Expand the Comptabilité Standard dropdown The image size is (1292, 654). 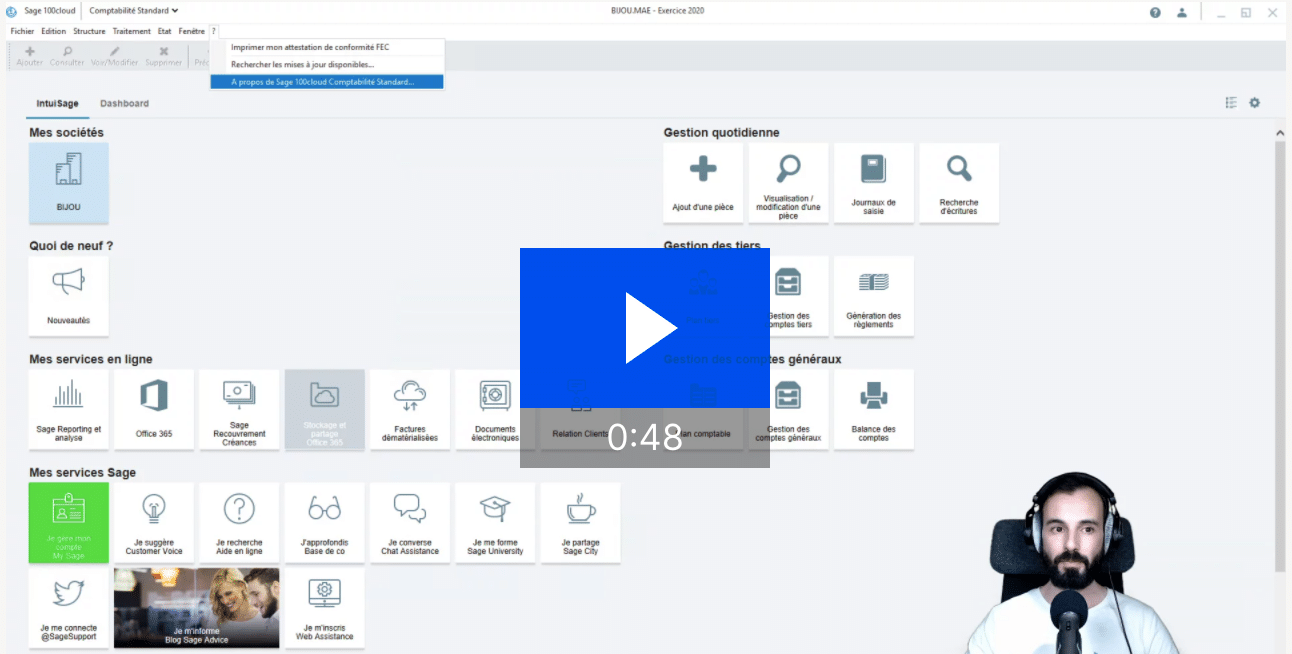coord(134,11)
